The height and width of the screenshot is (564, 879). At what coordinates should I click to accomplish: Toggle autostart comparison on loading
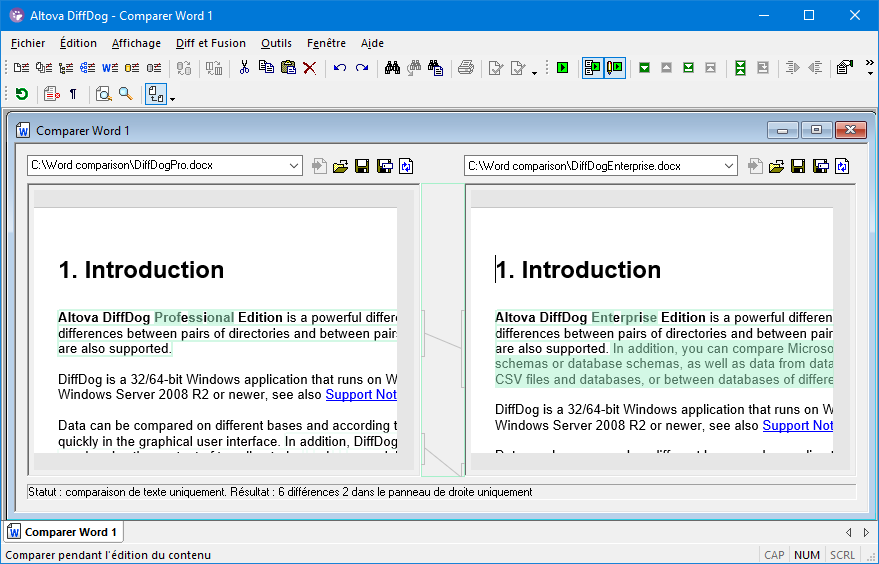coord(593,68)
